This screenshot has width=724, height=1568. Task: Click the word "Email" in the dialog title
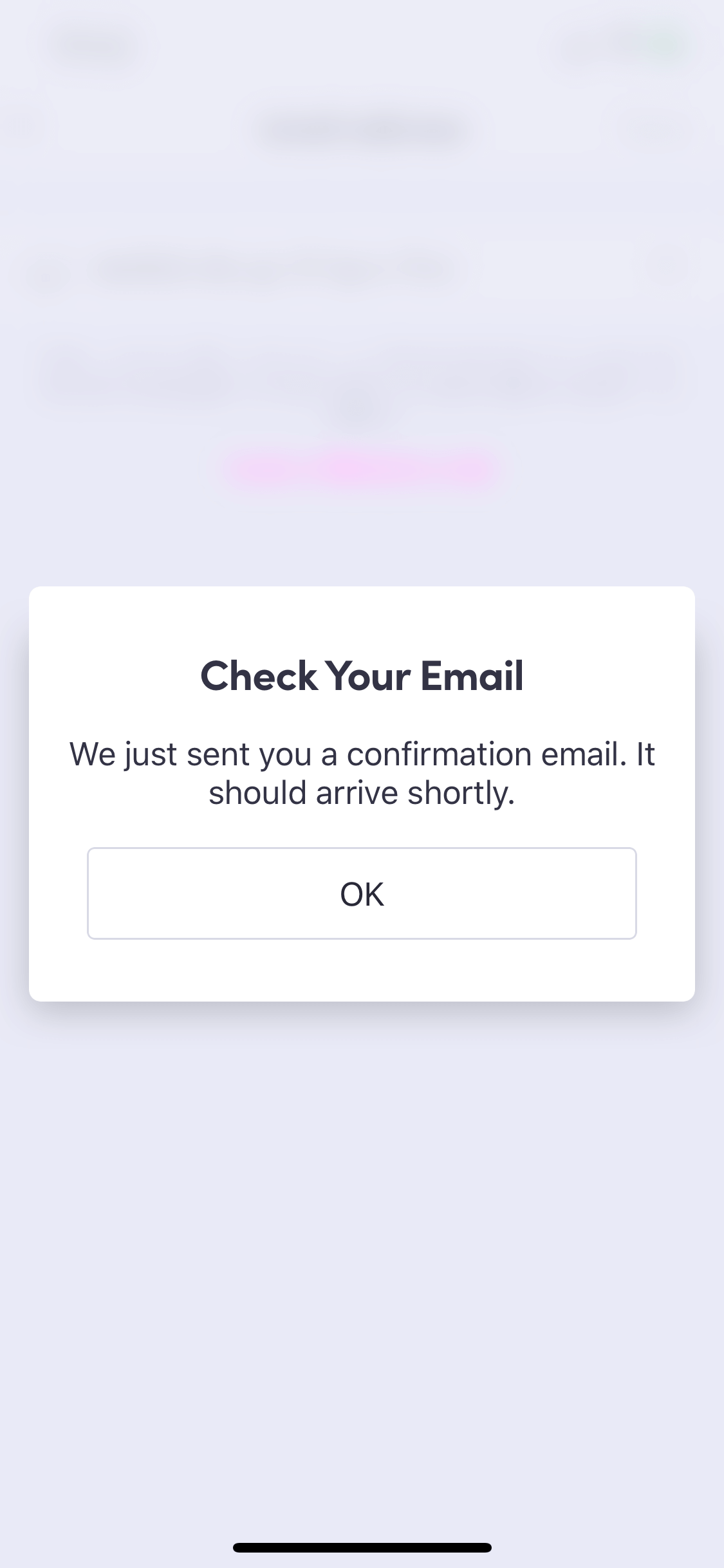point(472,676)
